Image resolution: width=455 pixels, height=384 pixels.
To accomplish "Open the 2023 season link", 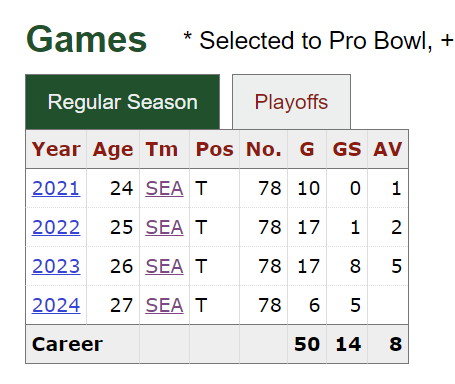I will [56, 266].
